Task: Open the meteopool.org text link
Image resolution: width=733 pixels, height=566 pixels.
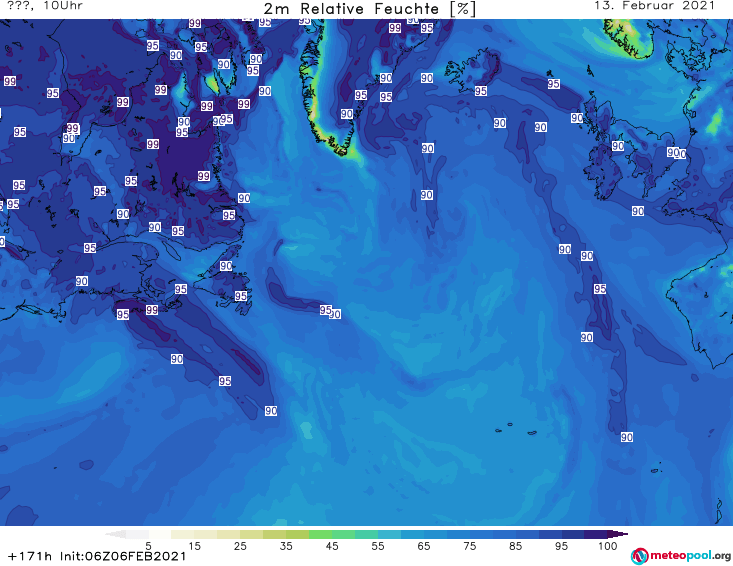Action: coord(690,556)
